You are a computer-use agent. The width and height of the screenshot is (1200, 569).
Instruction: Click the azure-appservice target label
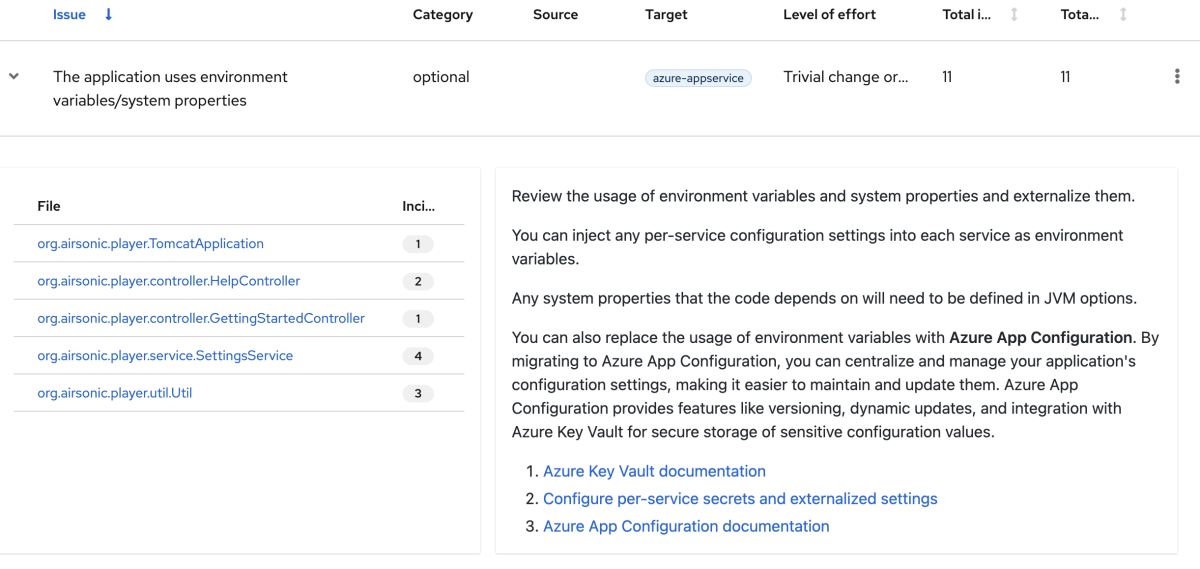(698, 78)
